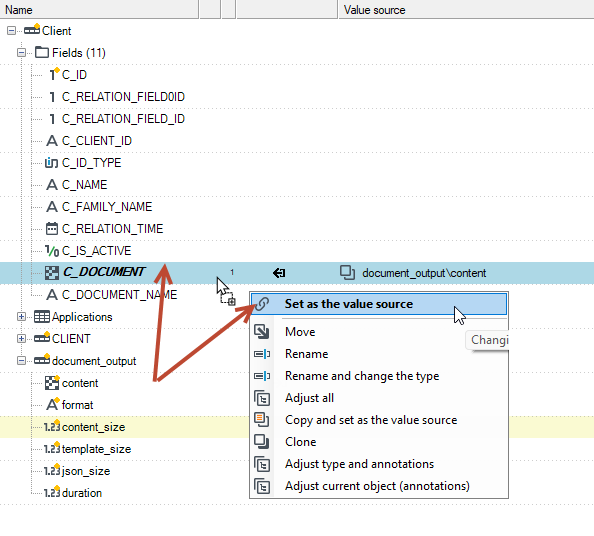Viewport: 594px width, 536px height.
Task: Select the content_size row
Action: click(297, 427)
